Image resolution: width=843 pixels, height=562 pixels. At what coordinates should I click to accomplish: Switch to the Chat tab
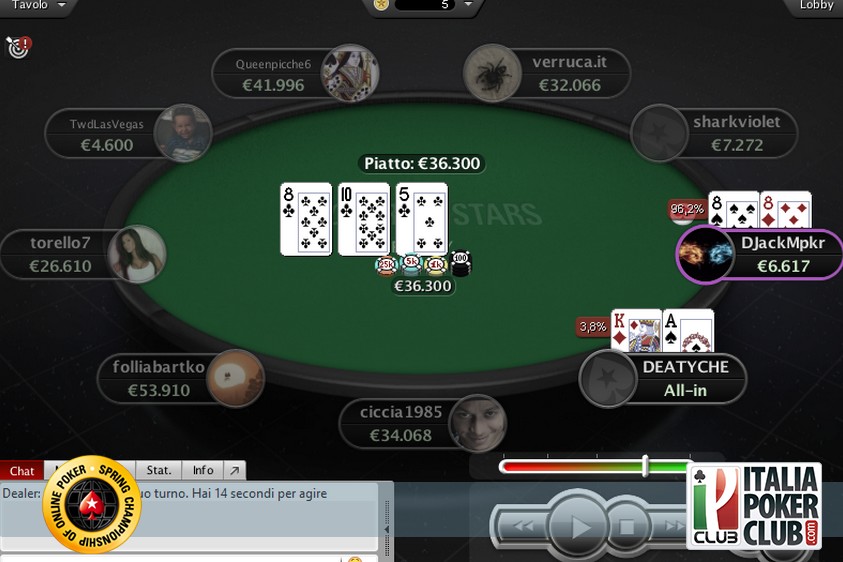tap(22, 471)
